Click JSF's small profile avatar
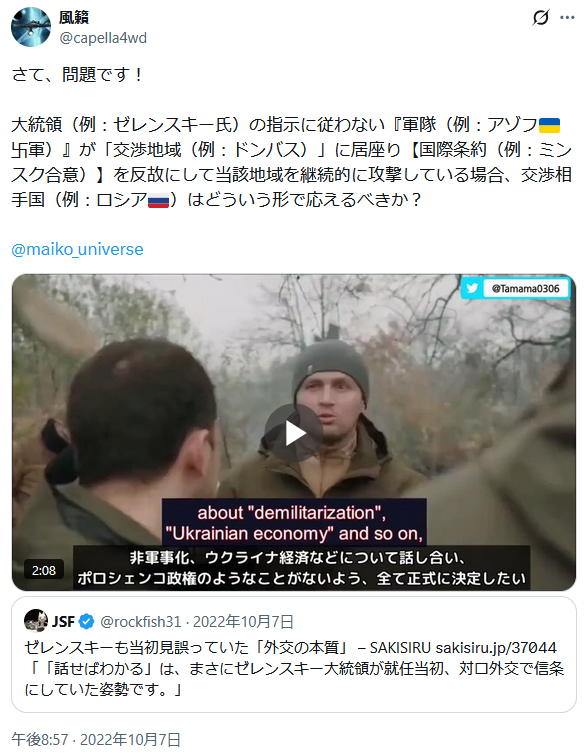 [x=36, y=621]
